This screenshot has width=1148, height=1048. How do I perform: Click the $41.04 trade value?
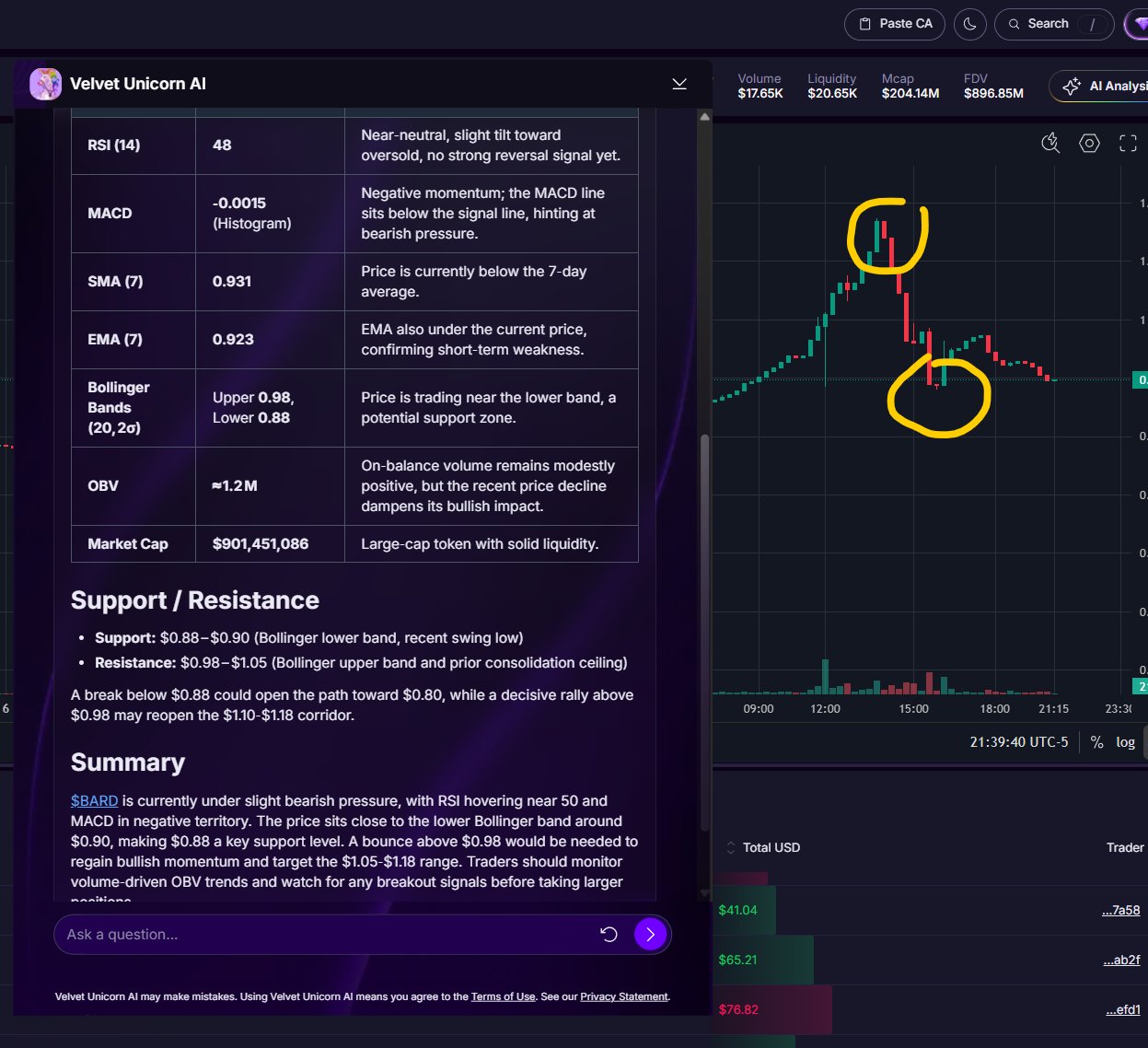[x=737, y=910]
